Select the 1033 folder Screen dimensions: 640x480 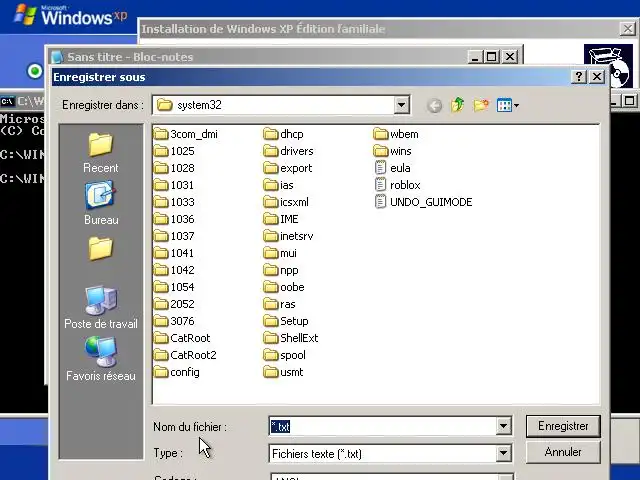(174, 202)
